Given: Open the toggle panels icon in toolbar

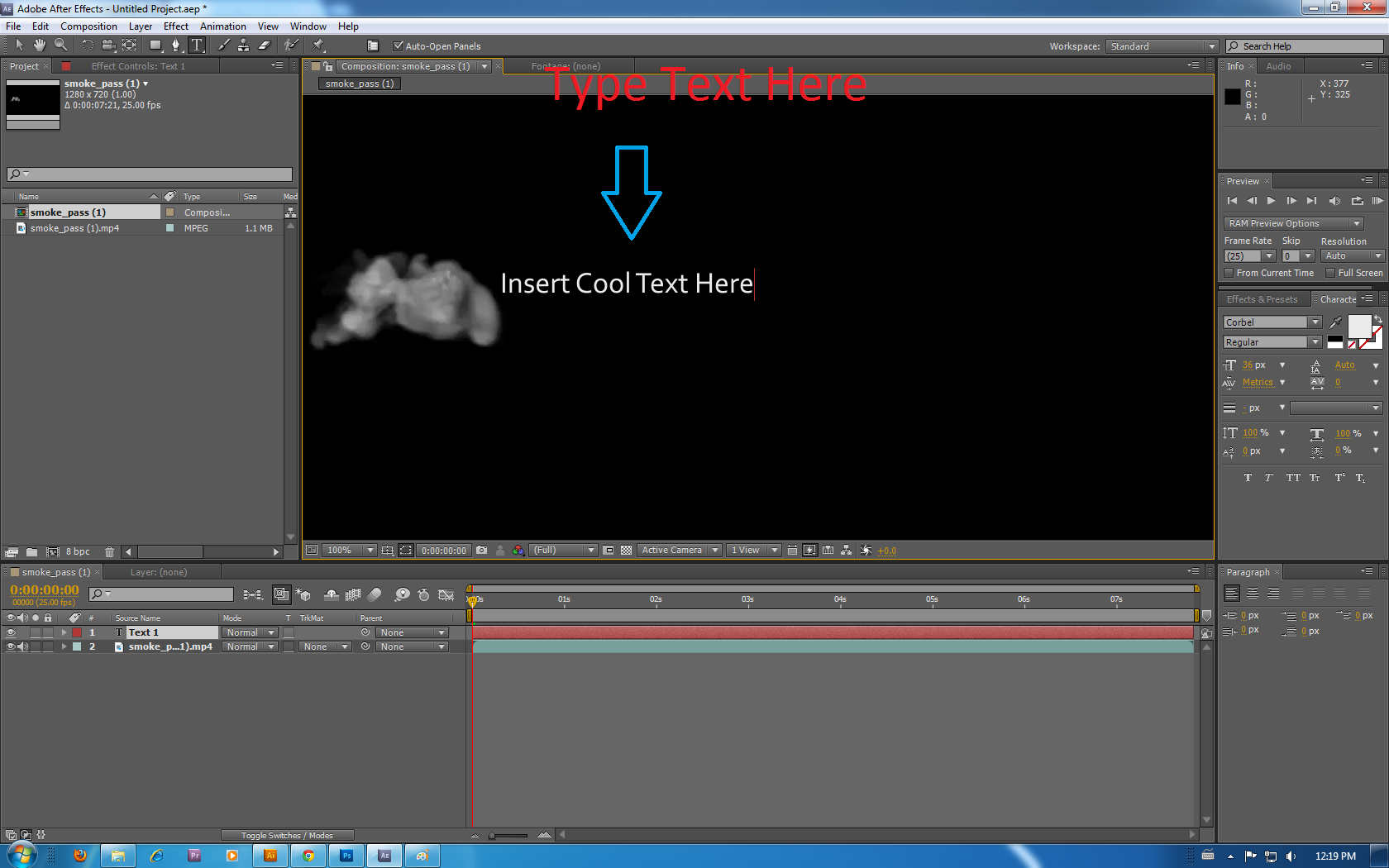Looking at the screenshot, I should click(x=373, y=45).
